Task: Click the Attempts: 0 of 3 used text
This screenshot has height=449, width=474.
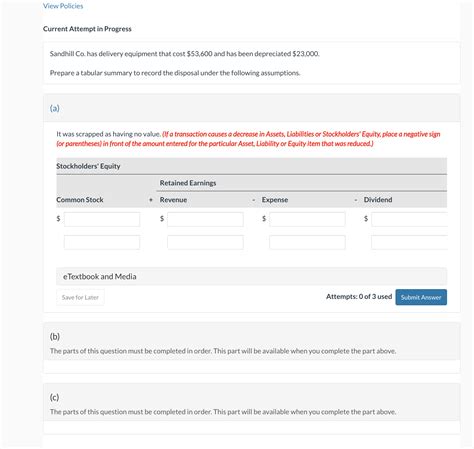Action: (359, 296)
